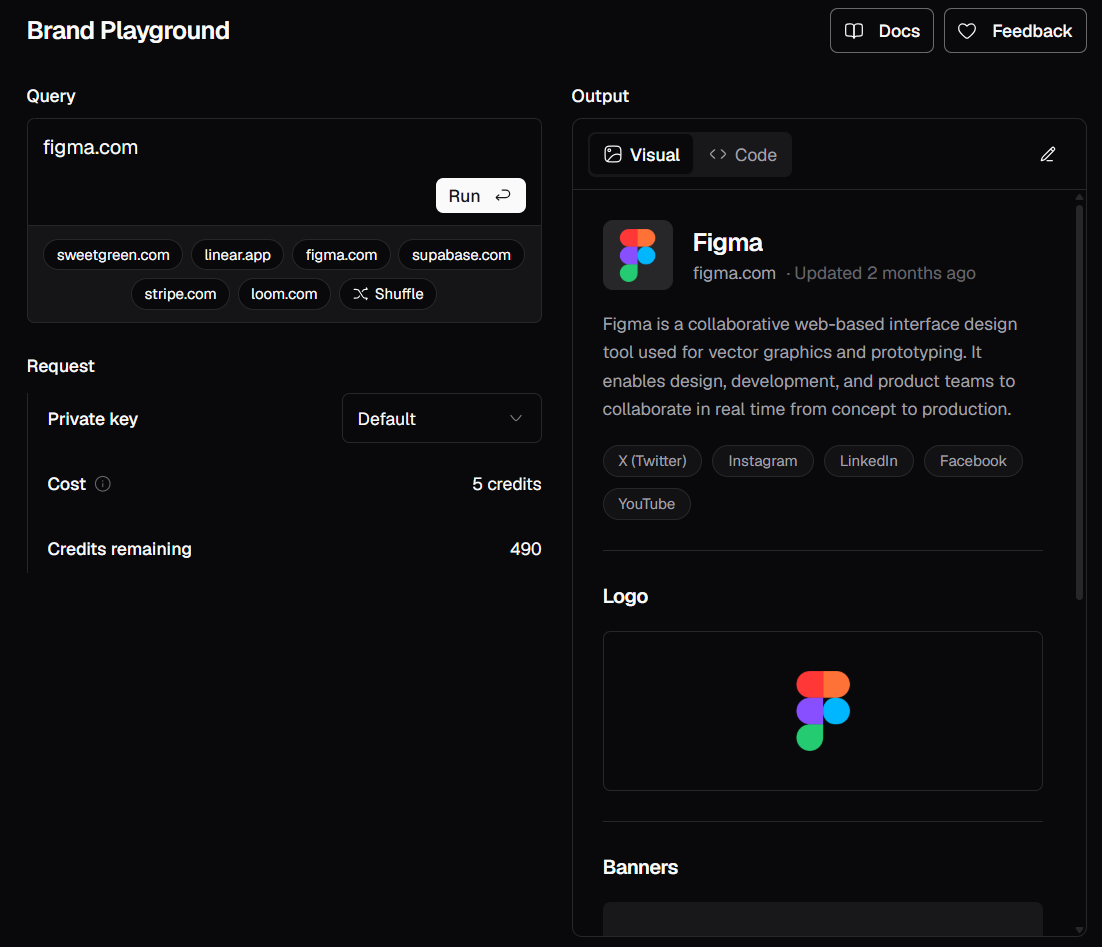The image size is (1102, 947).
Task: Open the Feedback button
Action: click(1015, 31)
